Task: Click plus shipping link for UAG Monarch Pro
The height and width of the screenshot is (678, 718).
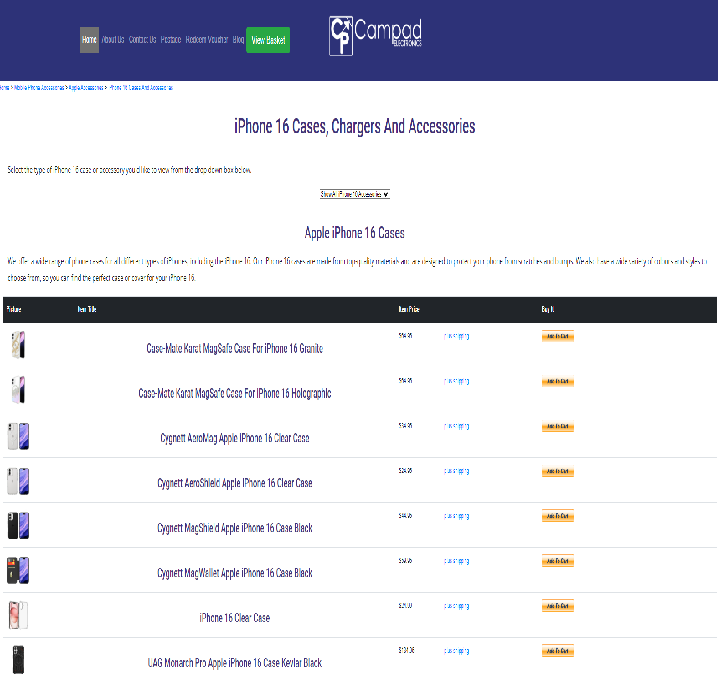Action: (x=457, y=651)
